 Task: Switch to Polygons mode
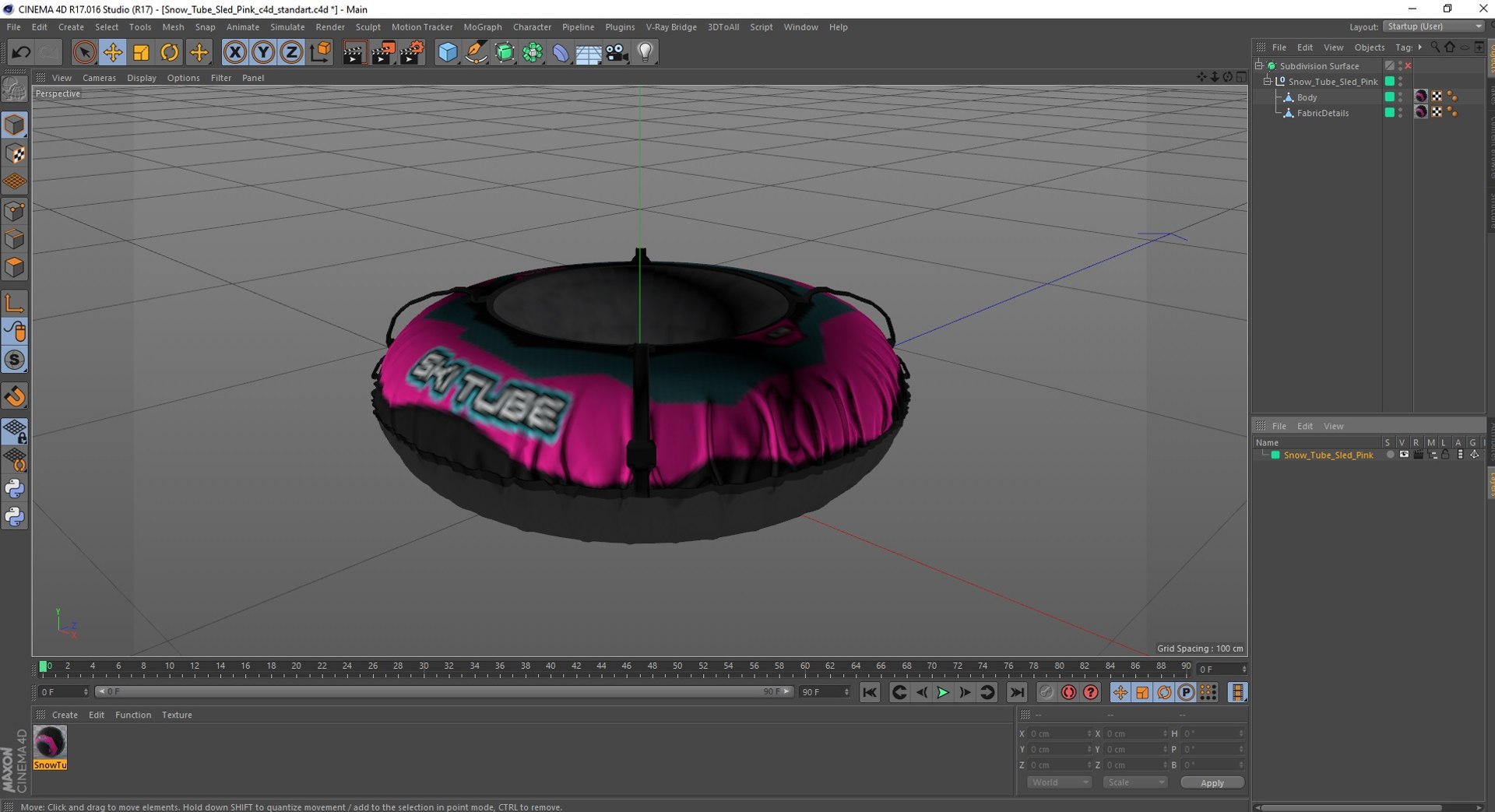click(x=15, y=267)
